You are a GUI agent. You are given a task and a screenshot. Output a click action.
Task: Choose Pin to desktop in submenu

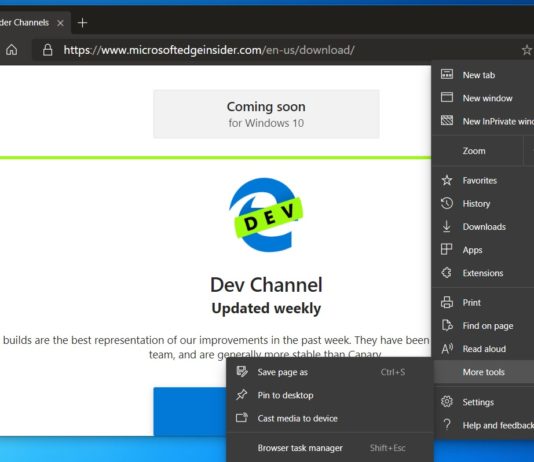tap(330, 395)
